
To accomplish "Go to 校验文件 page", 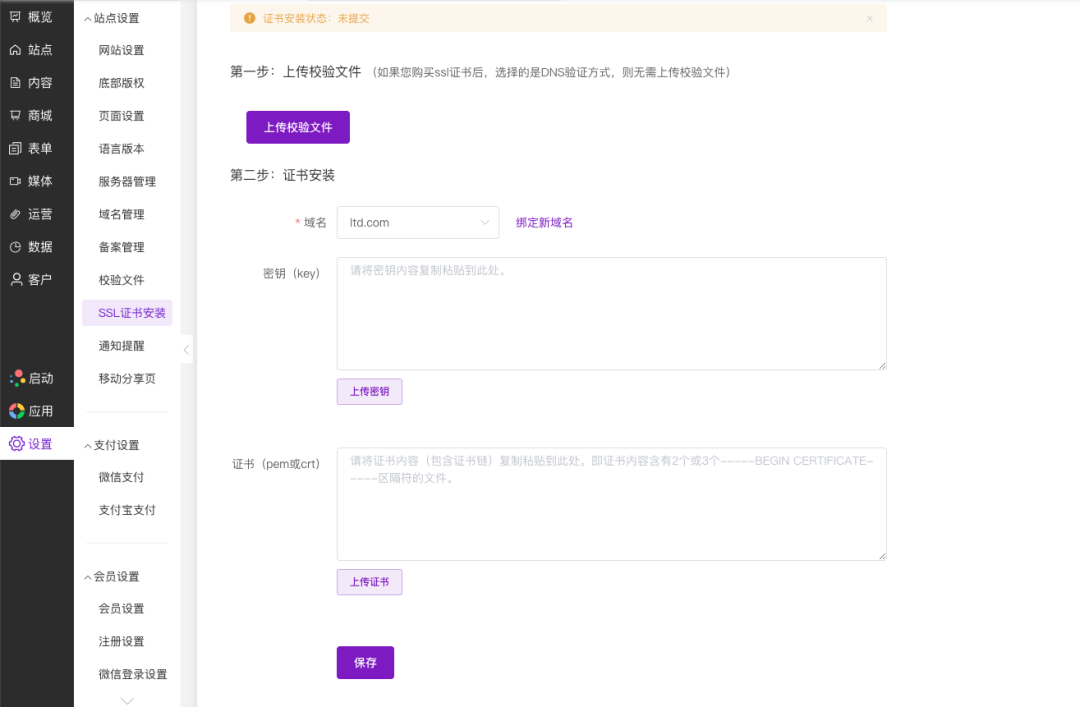I will coord(121,280).
